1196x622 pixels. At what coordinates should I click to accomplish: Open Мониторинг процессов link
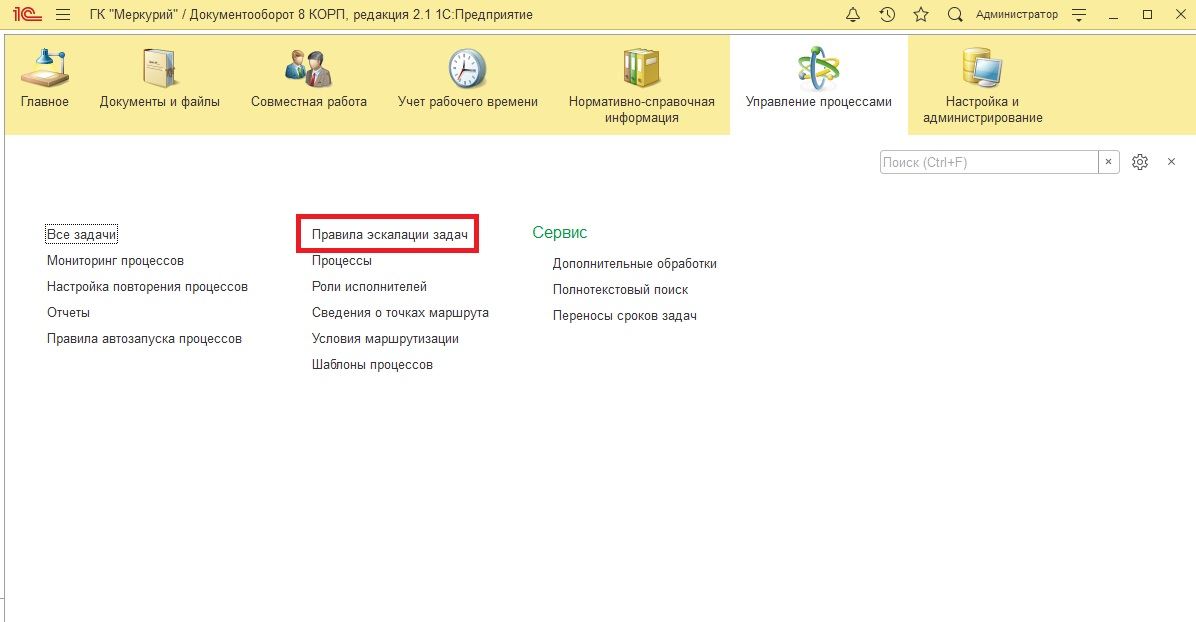(115, 261)
